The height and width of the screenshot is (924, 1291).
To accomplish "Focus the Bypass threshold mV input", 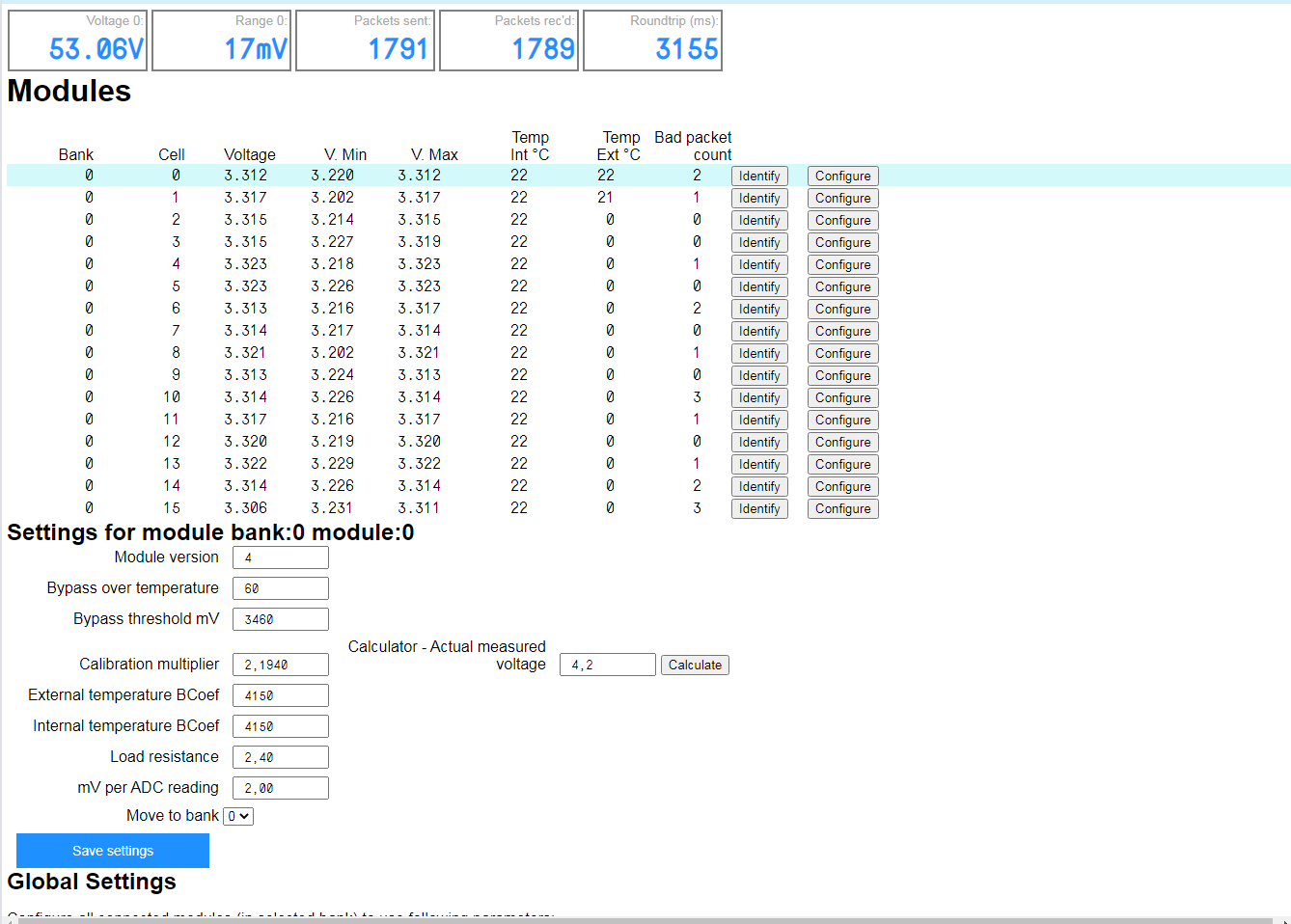I will 280,619.
